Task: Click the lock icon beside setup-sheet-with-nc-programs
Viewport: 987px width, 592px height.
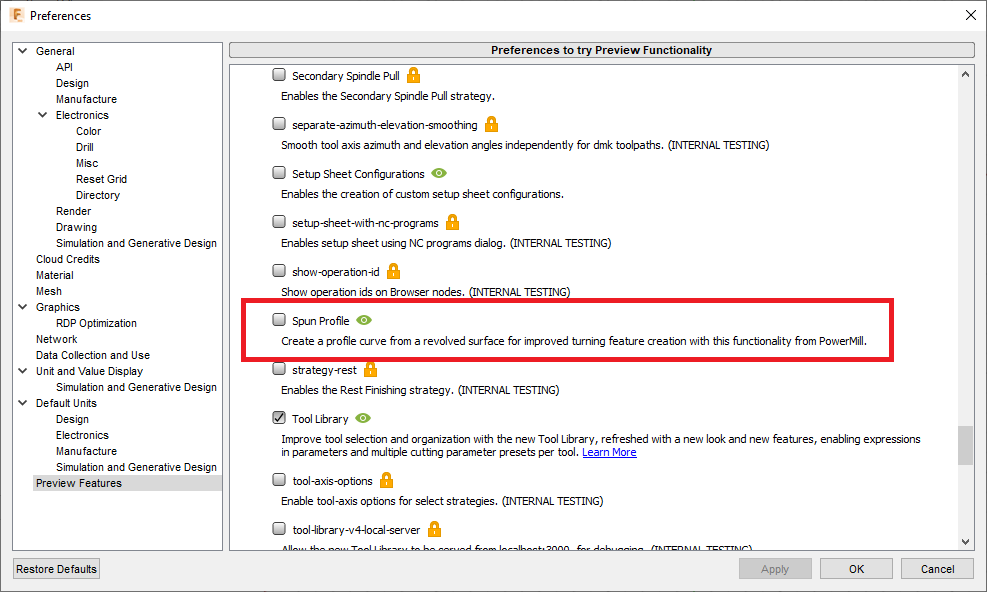Action: tap(453, 222)
